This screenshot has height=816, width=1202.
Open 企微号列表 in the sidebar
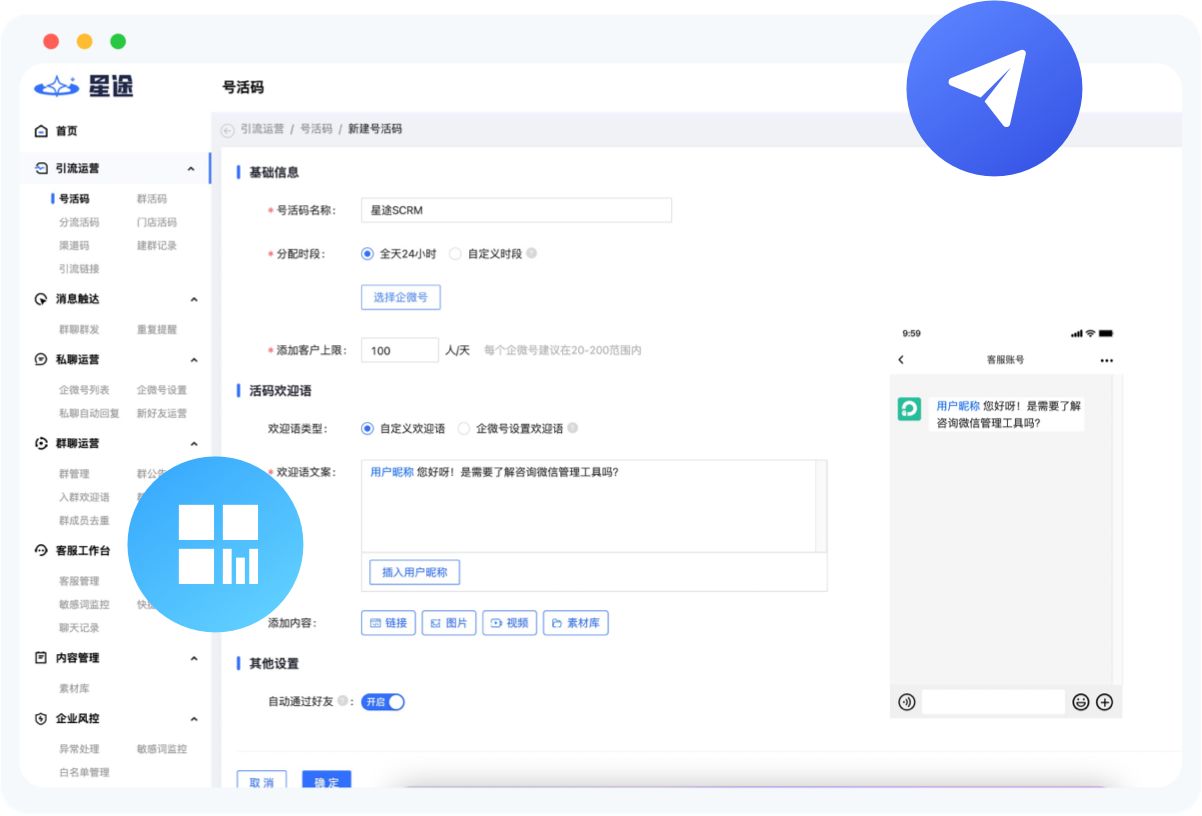84,390
